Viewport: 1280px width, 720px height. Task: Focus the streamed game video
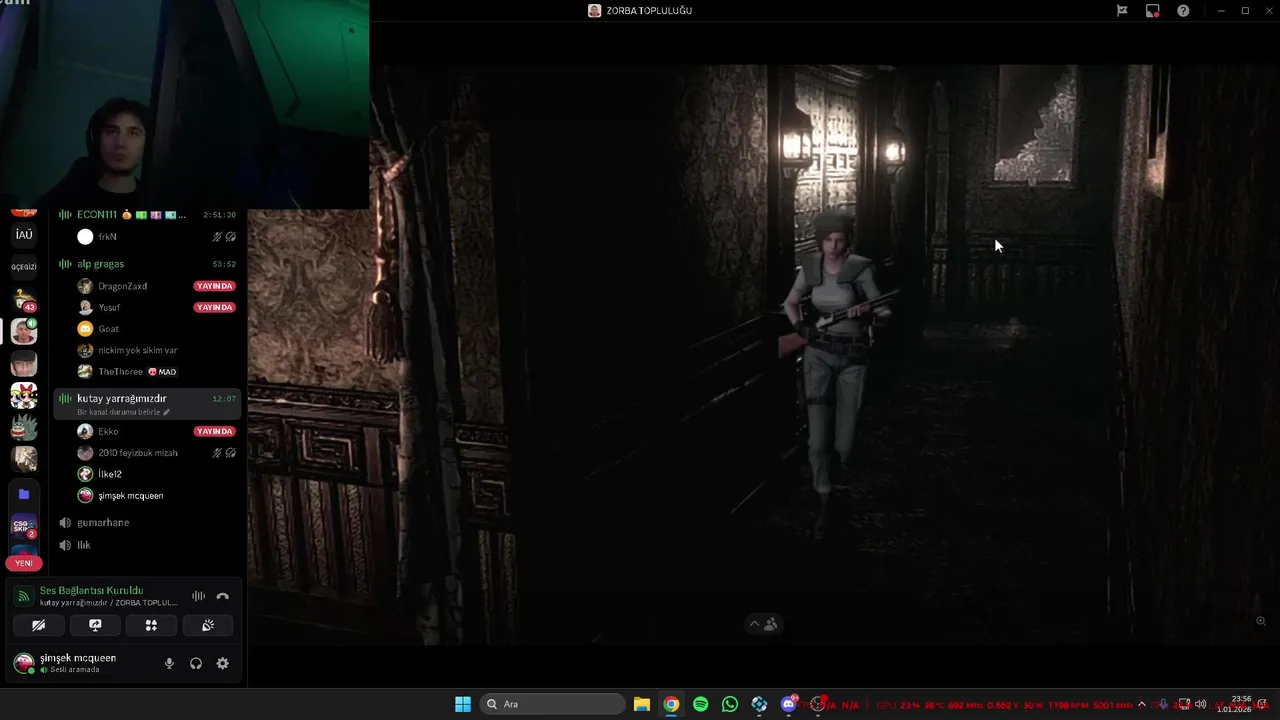(764, 355)
